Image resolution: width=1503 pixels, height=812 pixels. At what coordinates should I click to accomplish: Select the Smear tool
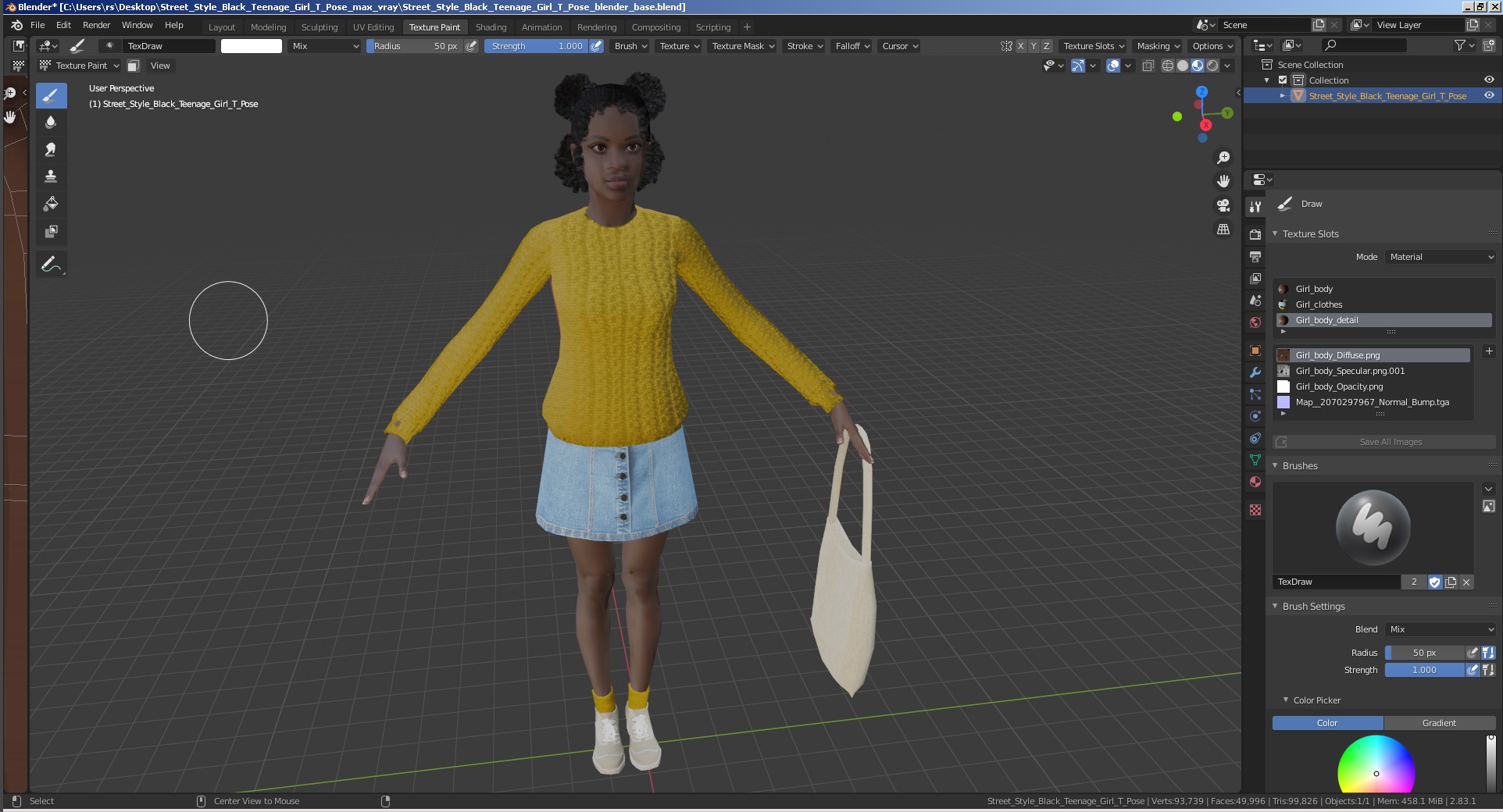tap(51, 149)
